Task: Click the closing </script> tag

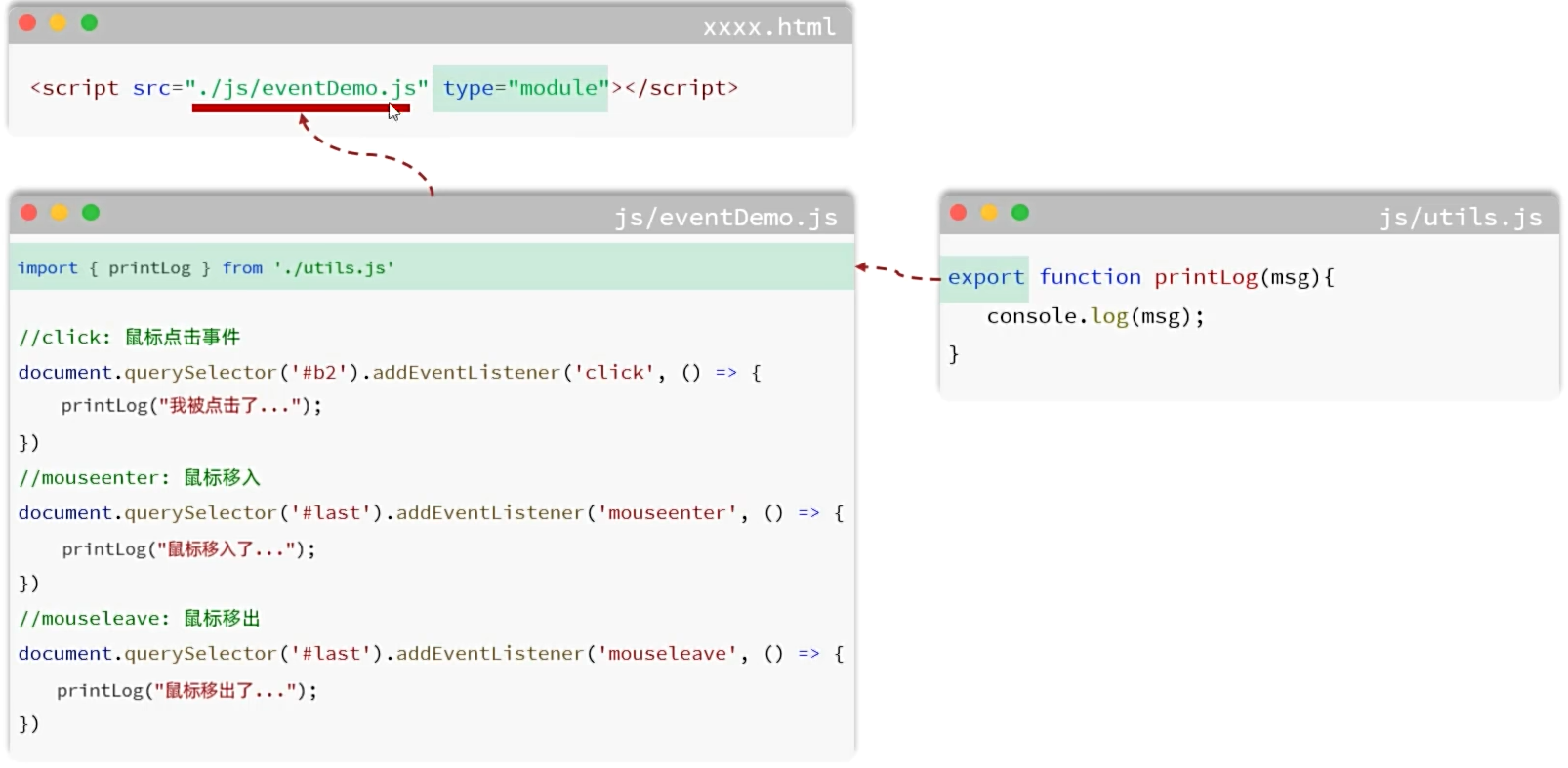Action: 681,88
